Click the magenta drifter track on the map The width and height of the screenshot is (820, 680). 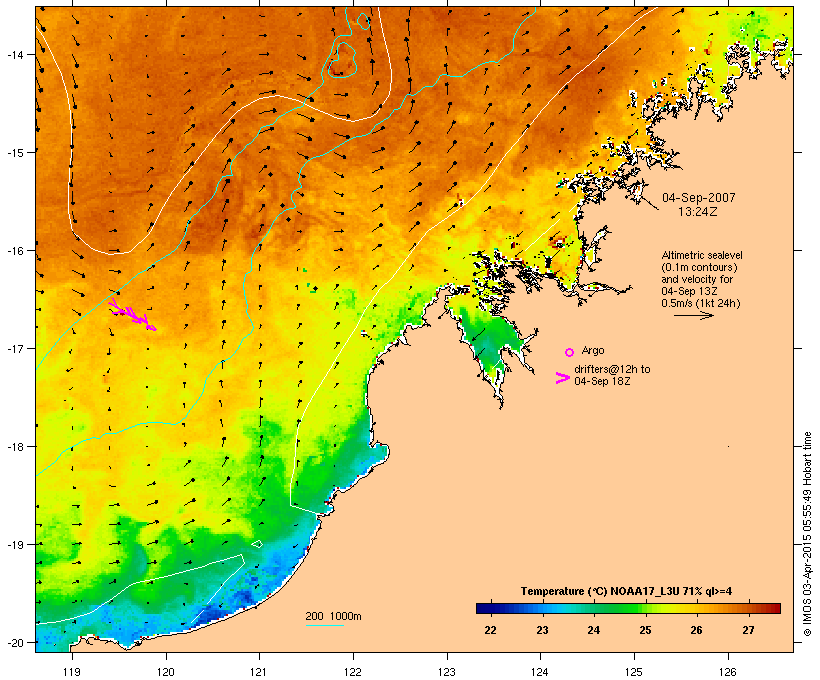tap(132, 314)
